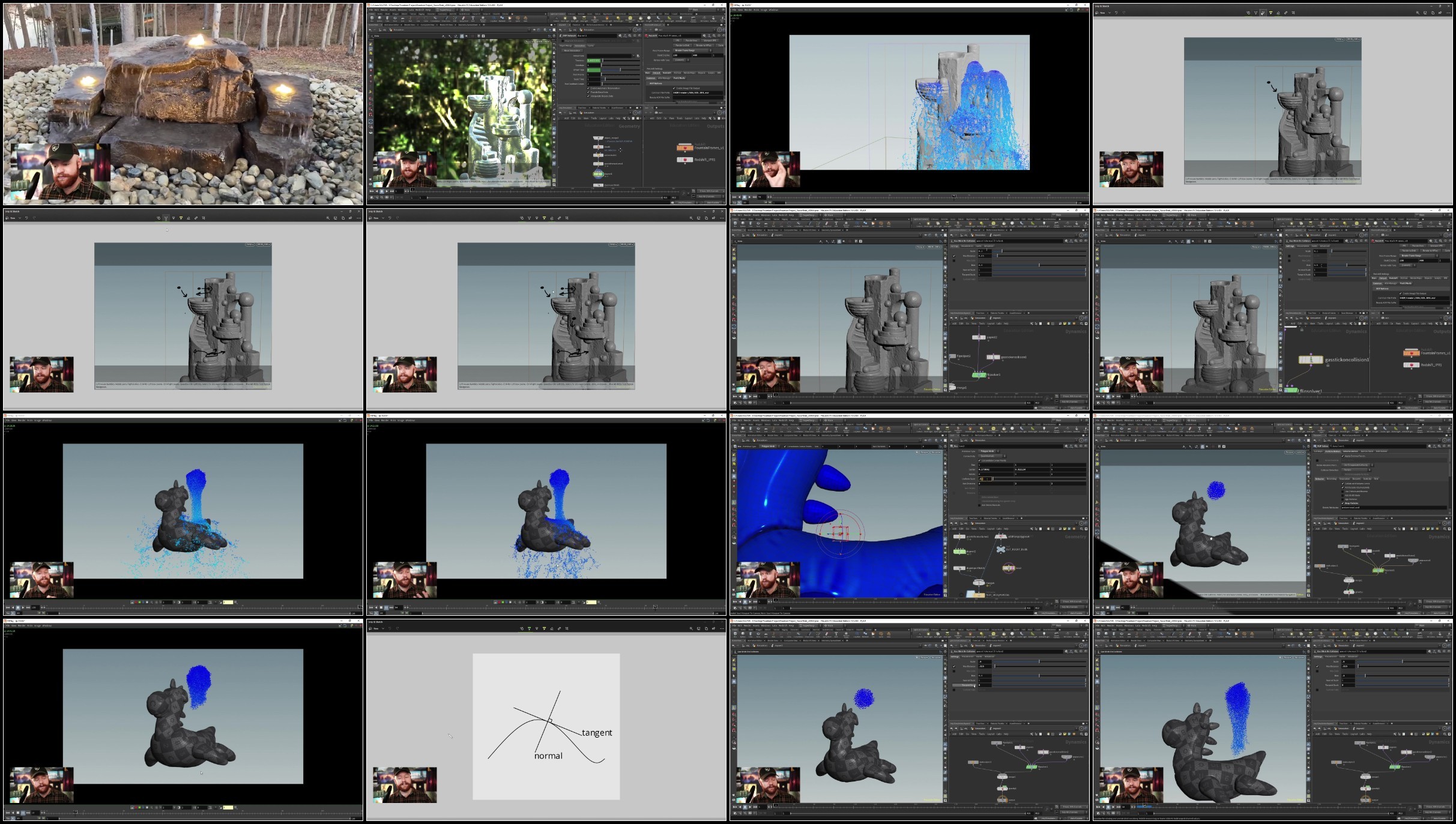This screenshot has width=1456, height=824.
Task: Click the blue particle sphere above black-corner toy
Action: [1216, 490]
